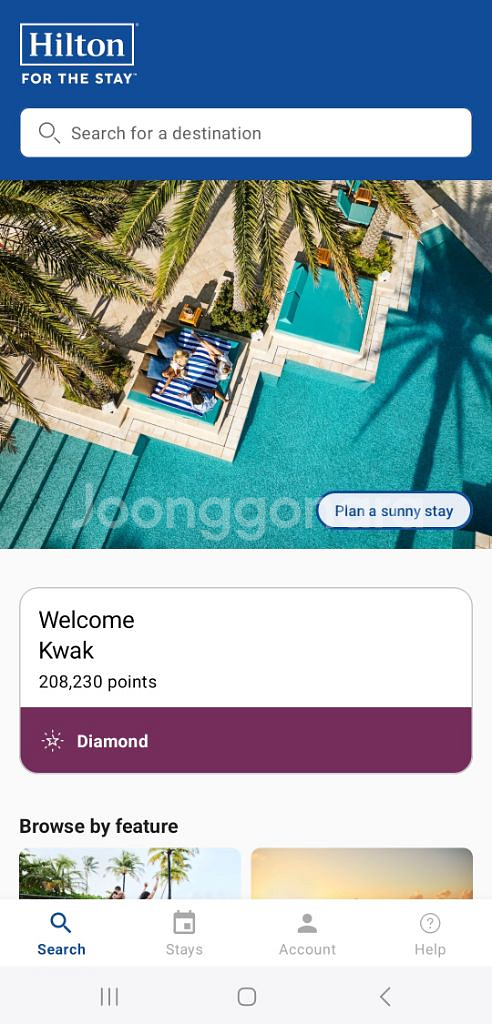Tap the Android back arrow
Viewport: 492px width, 1024px height.
(x=385, y=997)
